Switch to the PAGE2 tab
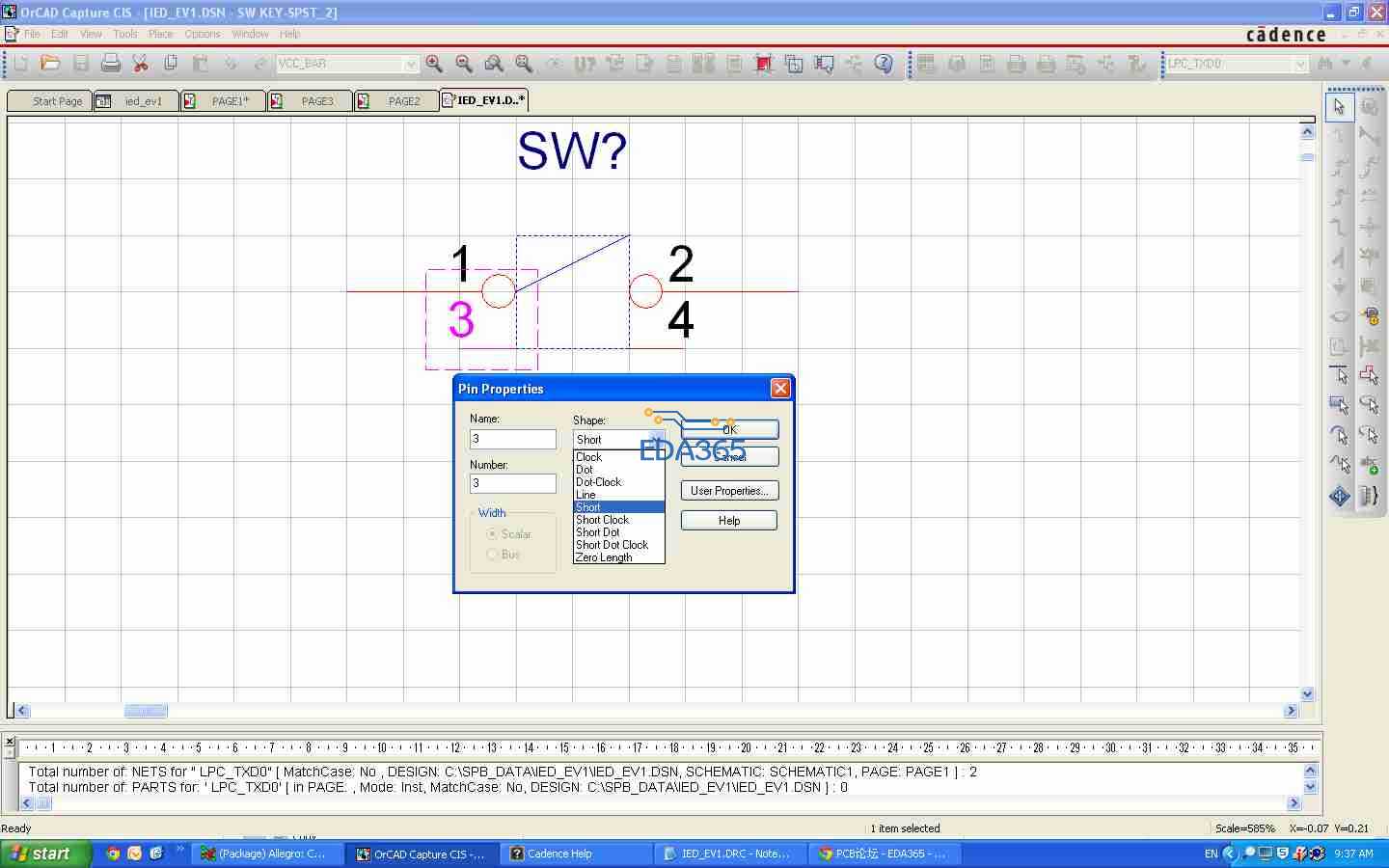 396,101
